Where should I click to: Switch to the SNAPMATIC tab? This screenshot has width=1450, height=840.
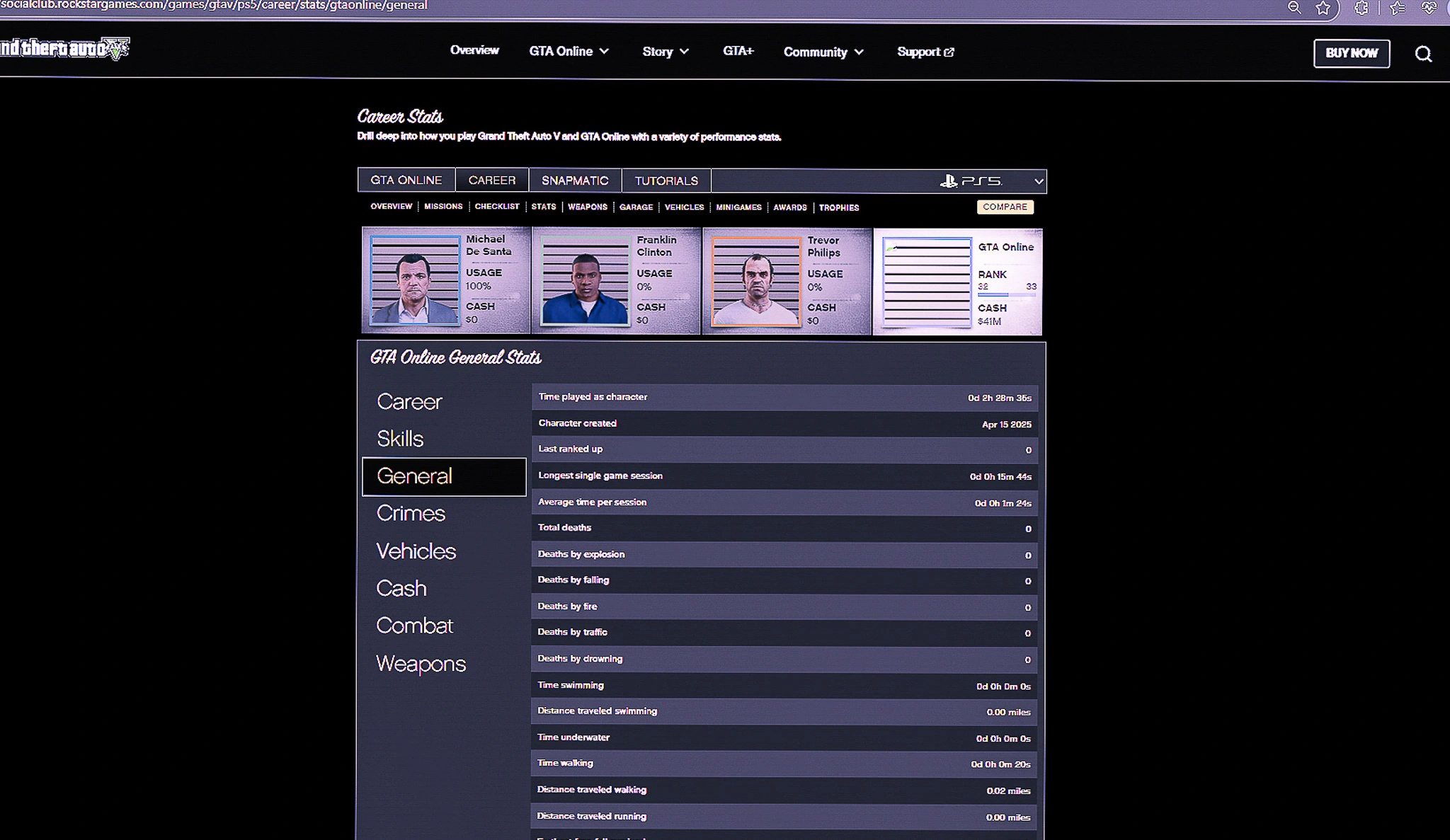point(574,180)
